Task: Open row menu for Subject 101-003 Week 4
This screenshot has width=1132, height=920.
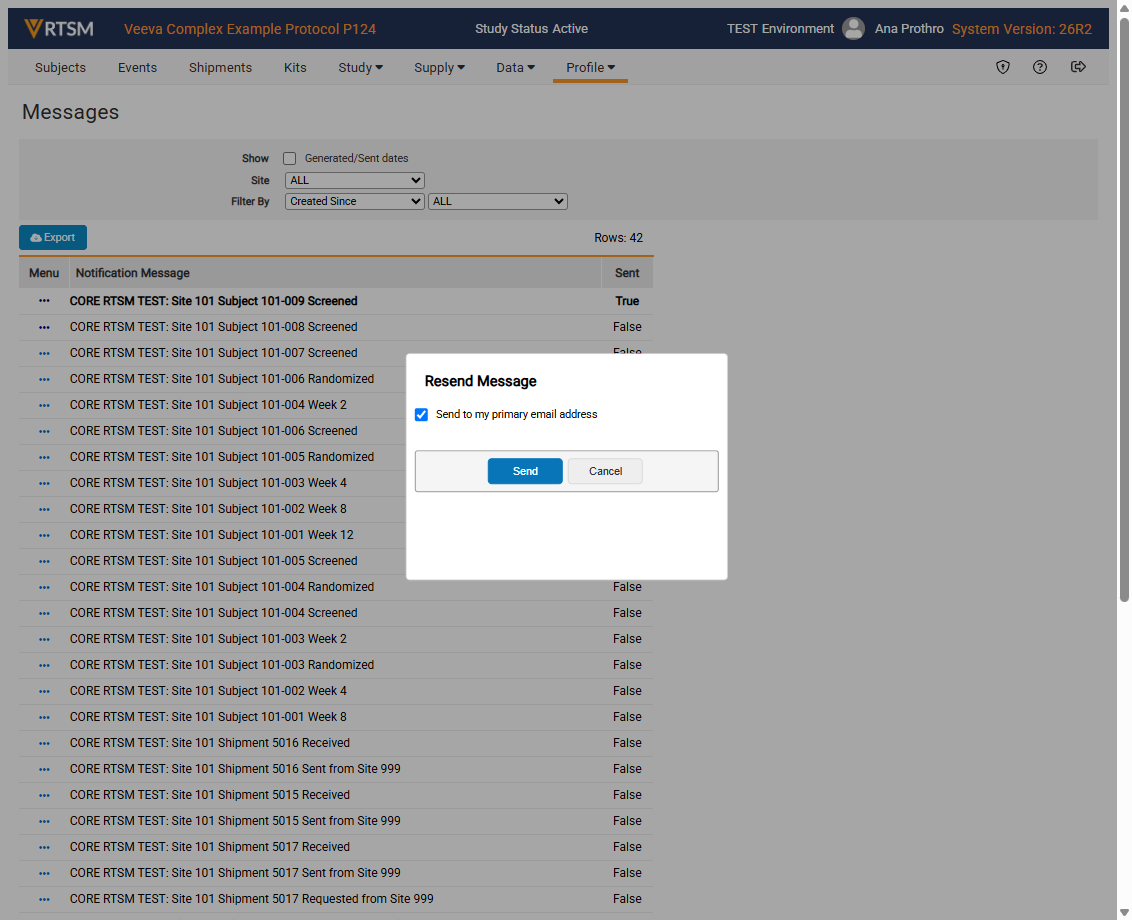Action: tap(44, 483)
